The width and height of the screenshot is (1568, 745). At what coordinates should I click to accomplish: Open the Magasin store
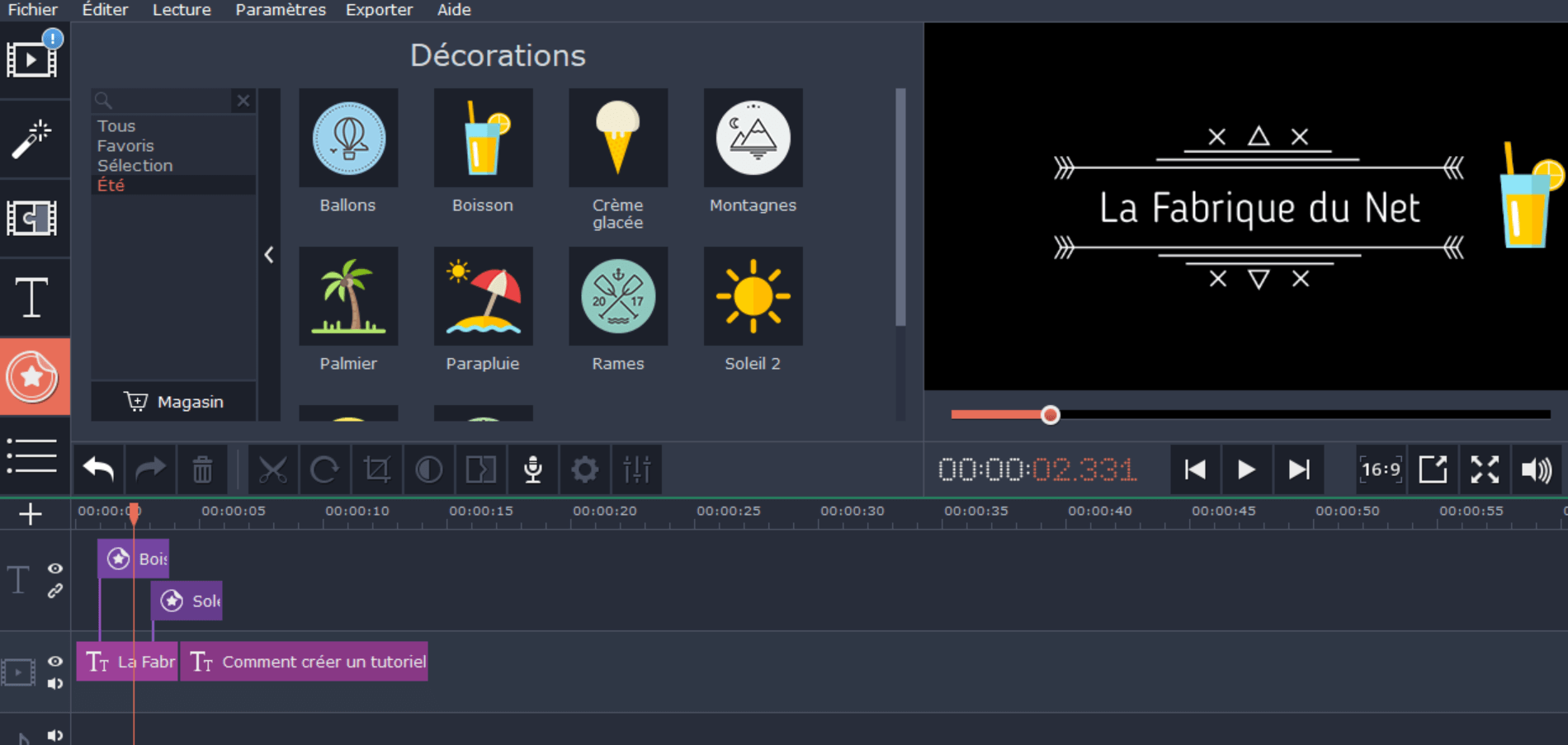click(x=174, y=402)
